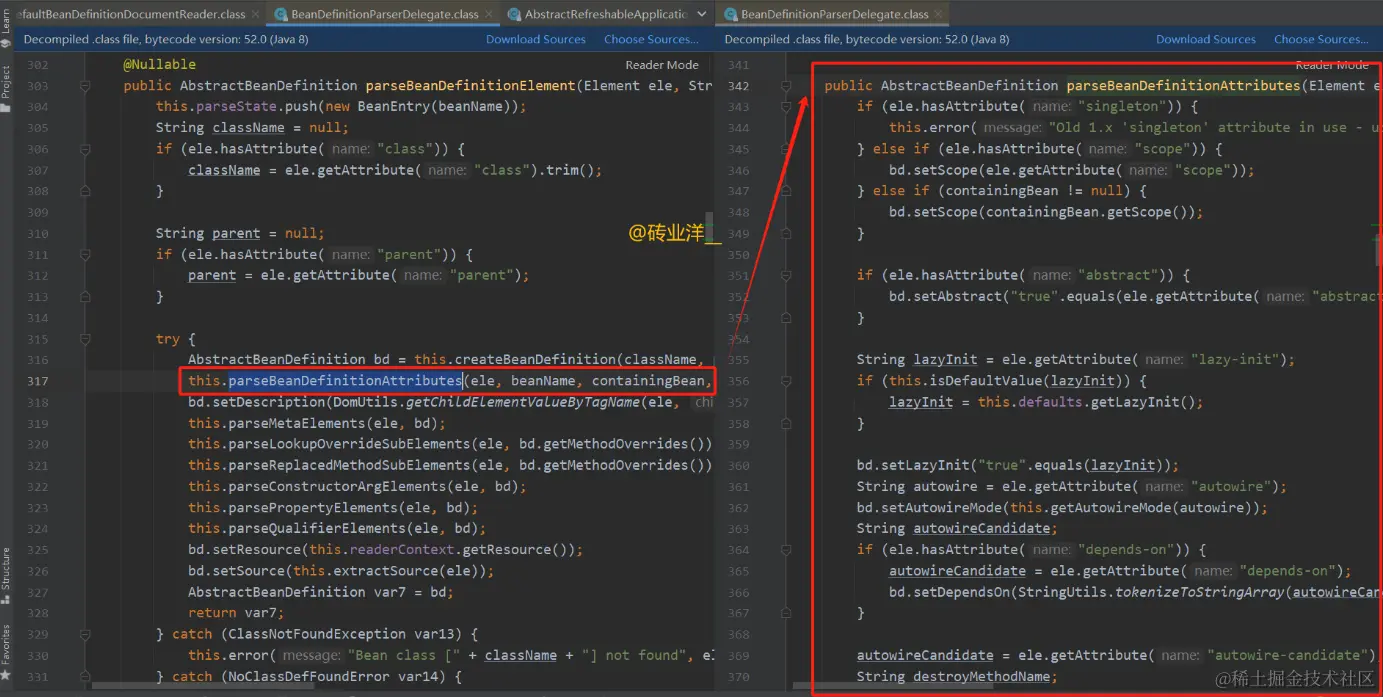
Task: Click parseLookupOverrideSubElements on line 320
Action: pyautogui.click(x=351, y=444)
